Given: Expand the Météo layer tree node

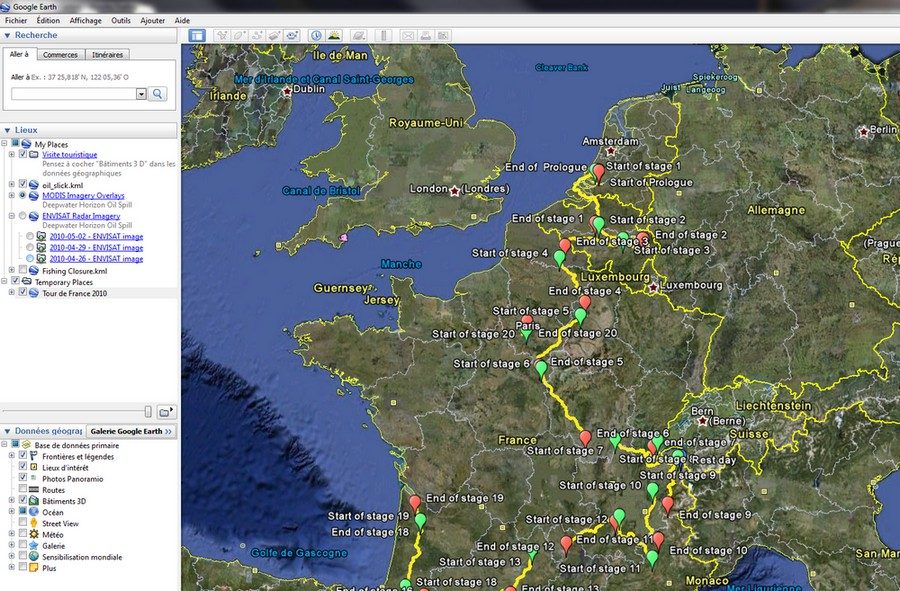Looking at the screenshot, I should point(11,535).
